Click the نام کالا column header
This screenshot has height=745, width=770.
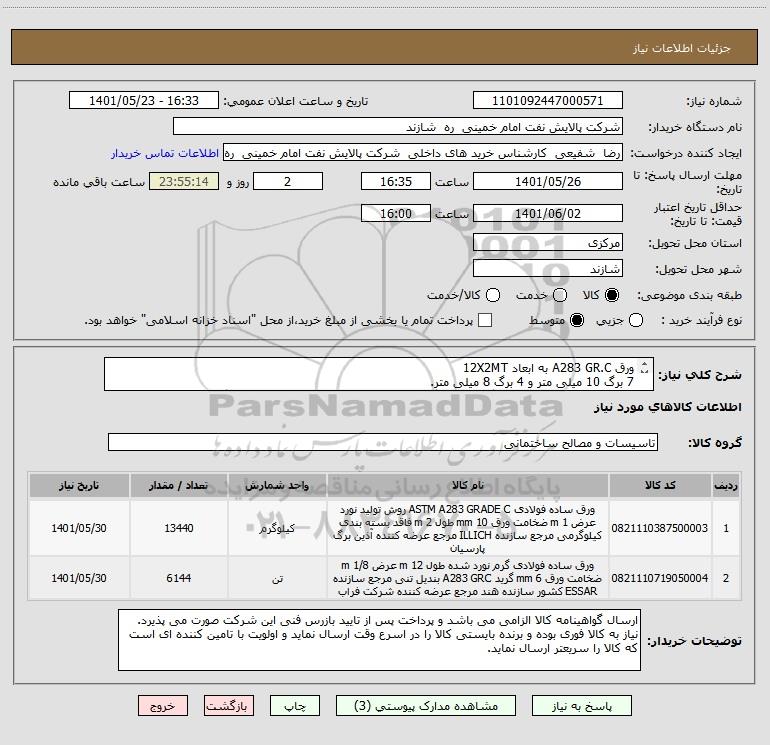(x=468, y=485)
